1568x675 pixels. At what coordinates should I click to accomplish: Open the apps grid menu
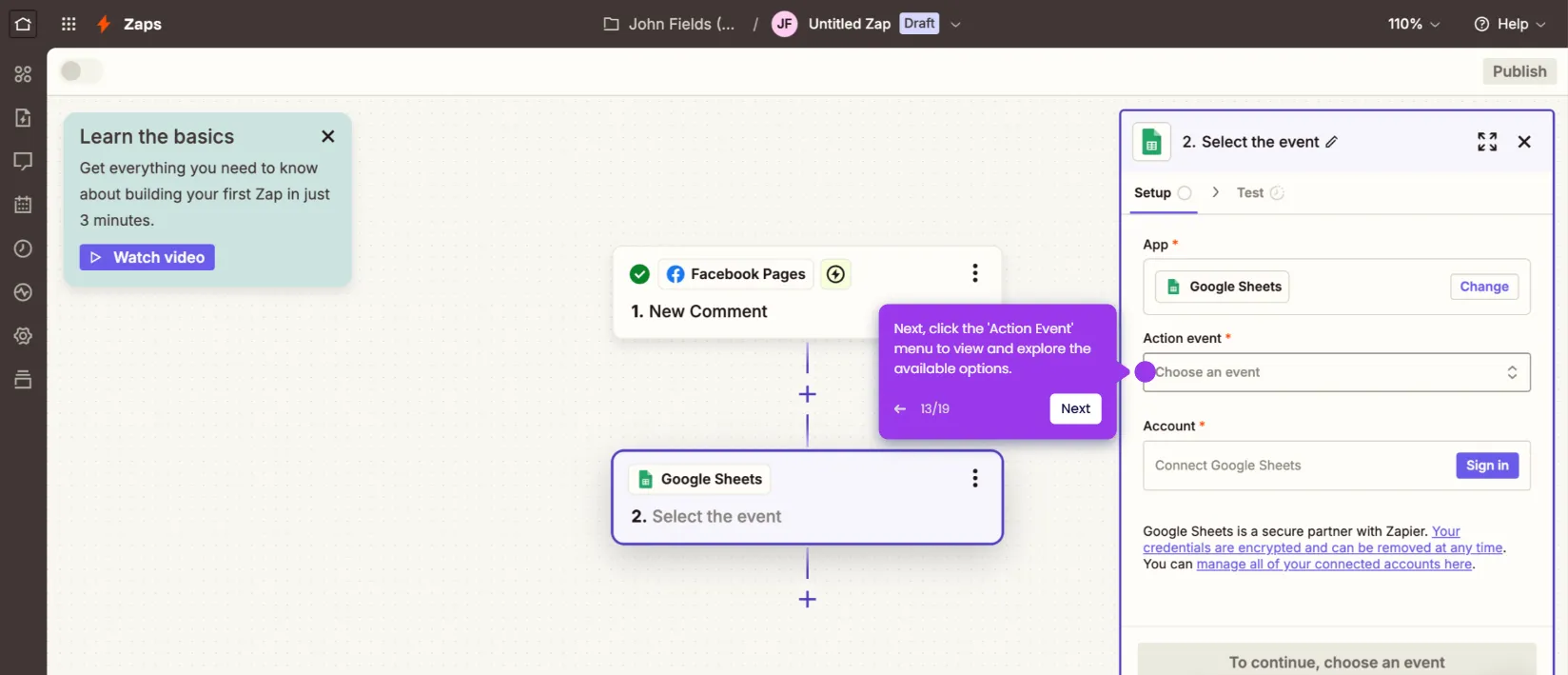(x=69, y=24)
